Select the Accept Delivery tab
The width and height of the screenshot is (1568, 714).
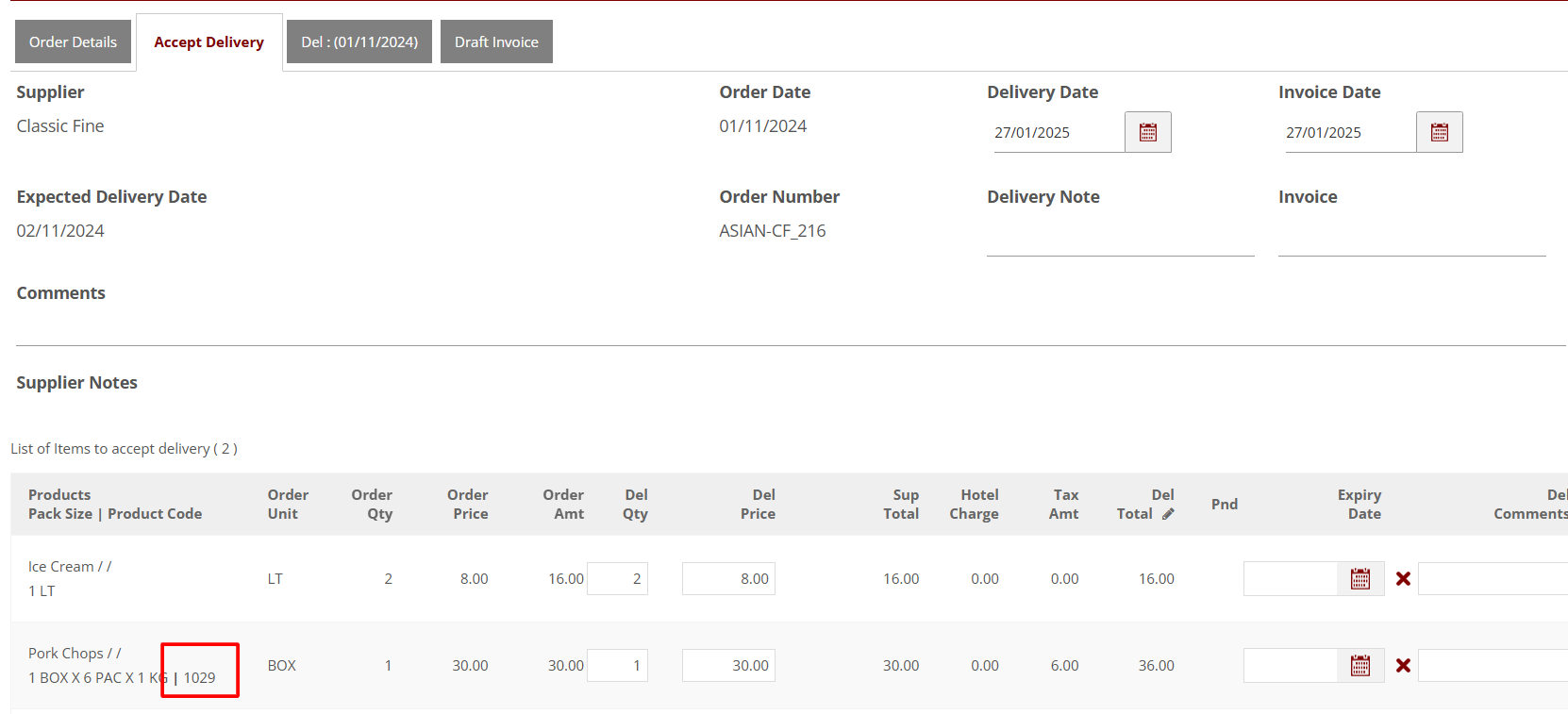click(x=209, y=42)
